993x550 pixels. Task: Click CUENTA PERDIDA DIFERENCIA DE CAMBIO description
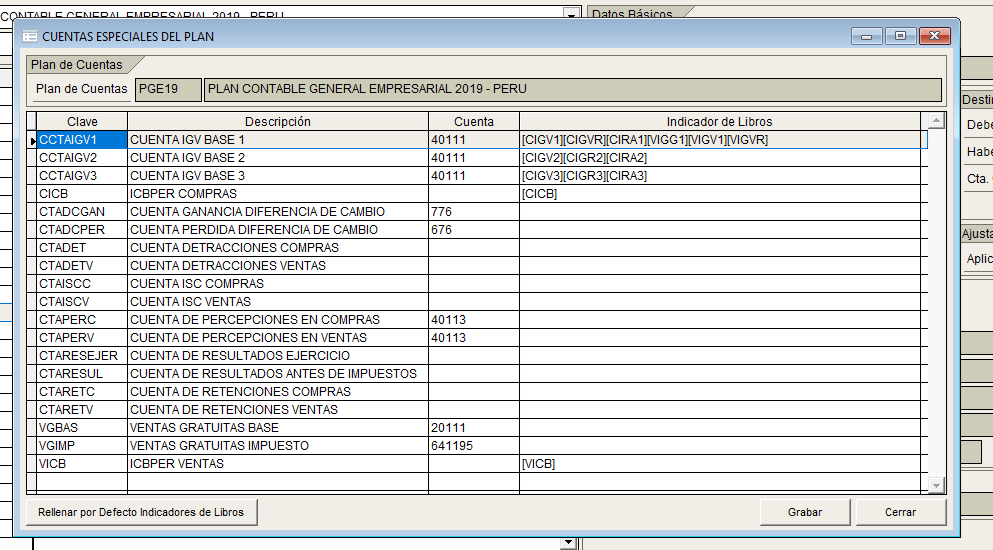tap(278, 230)
